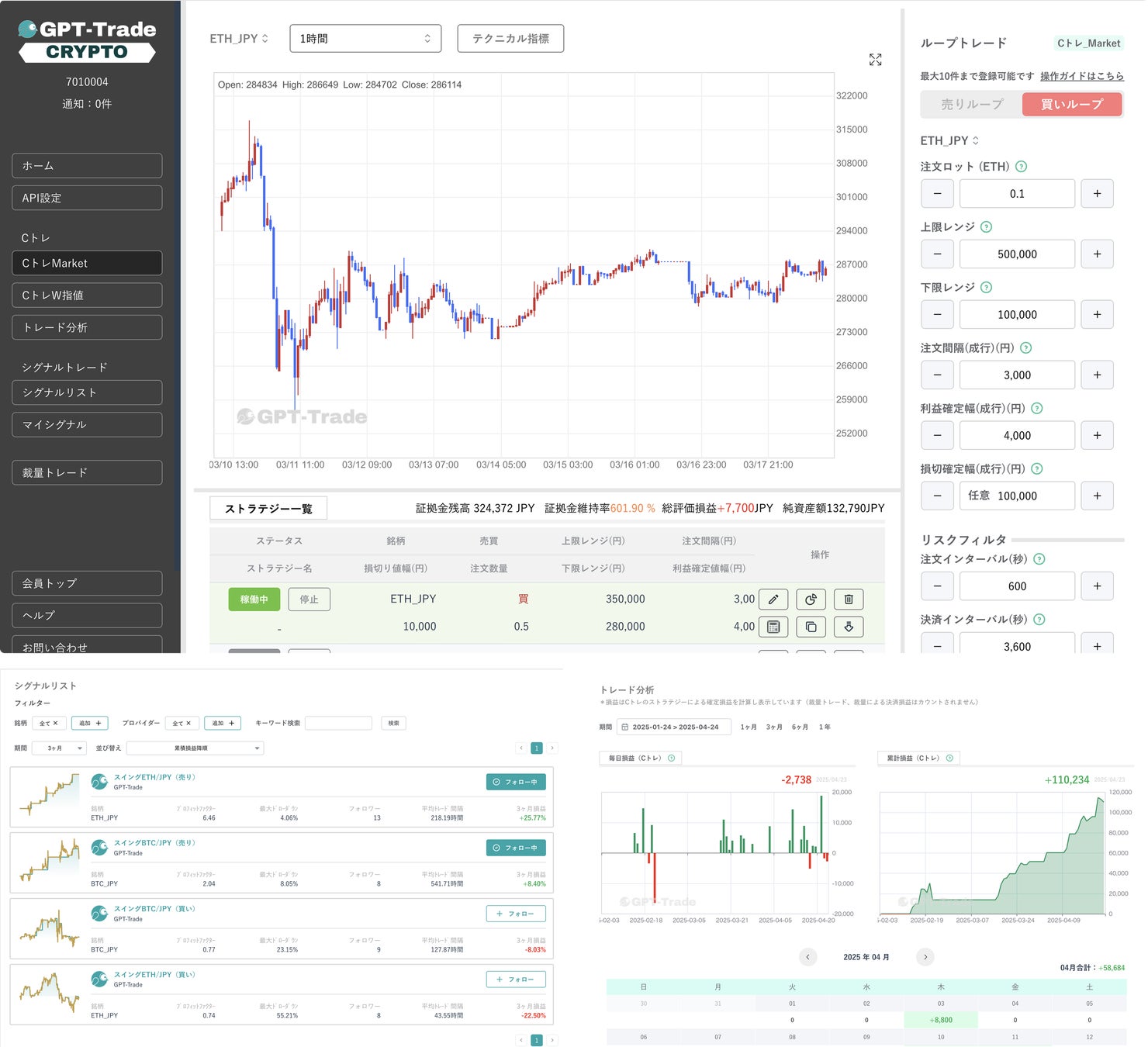Show help for 注文間隔(成行)(円)
This screenshot has height=1047, width=1148.
[1025, 347]
